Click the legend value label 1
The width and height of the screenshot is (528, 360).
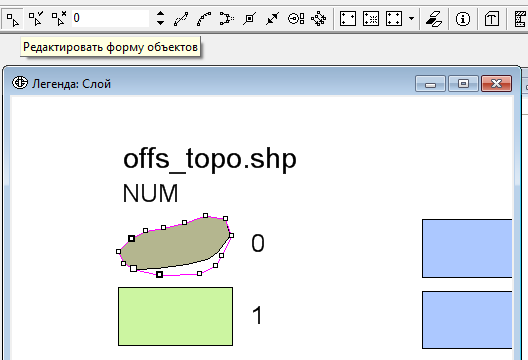point(257,315)
